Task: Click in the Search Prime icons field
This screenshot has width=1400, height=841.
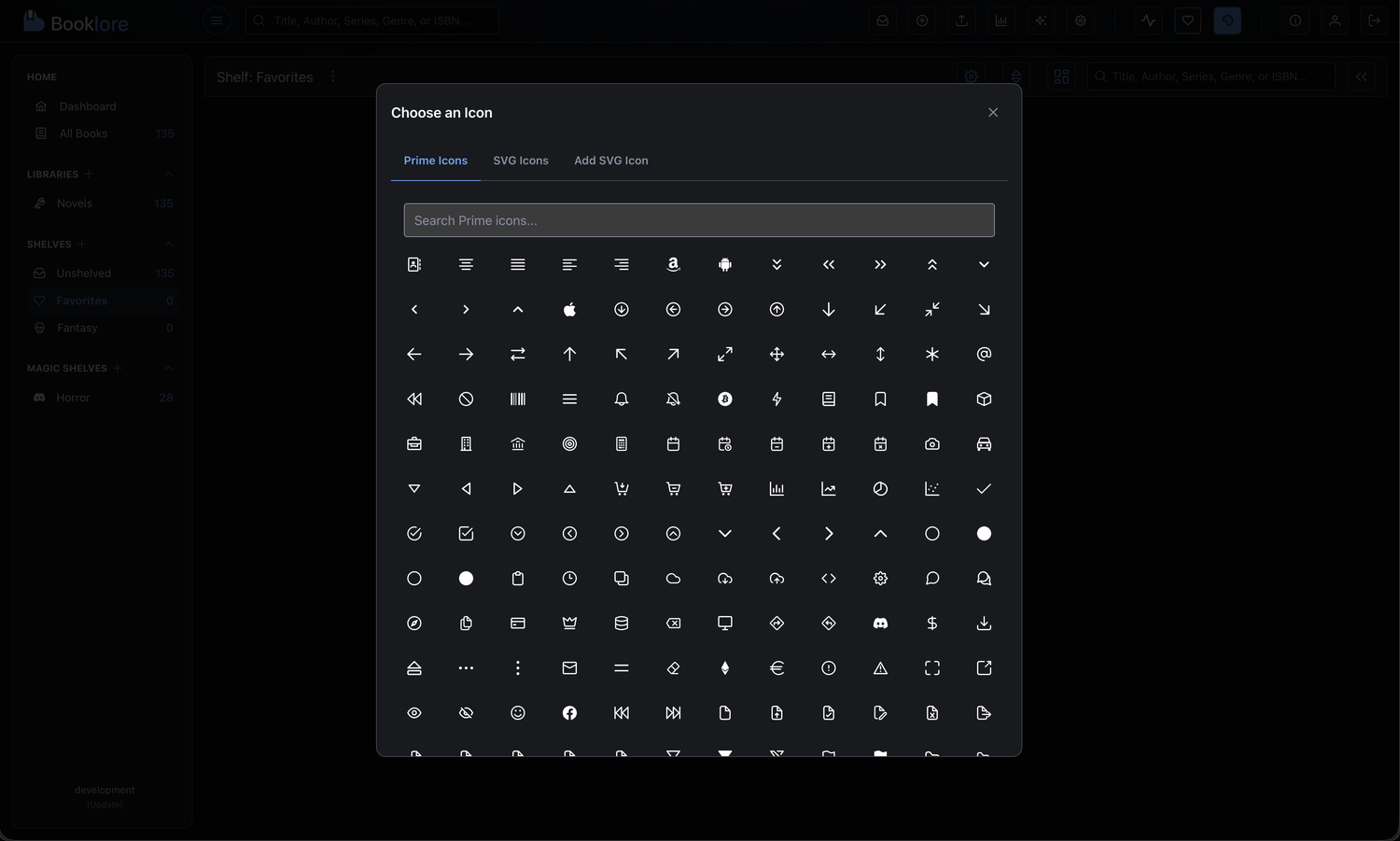Action: tap(699, 220)
